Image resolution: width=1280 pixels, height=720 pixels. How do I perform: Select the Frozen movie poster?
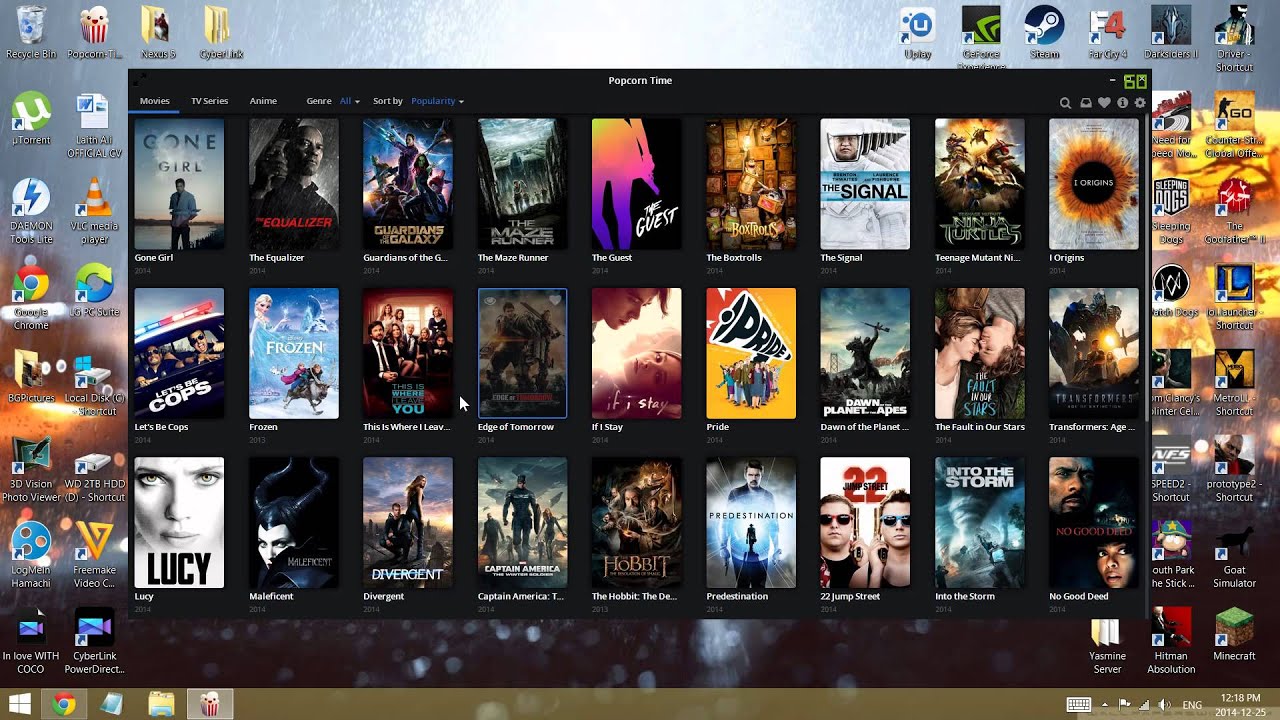[x=293, y=354]
